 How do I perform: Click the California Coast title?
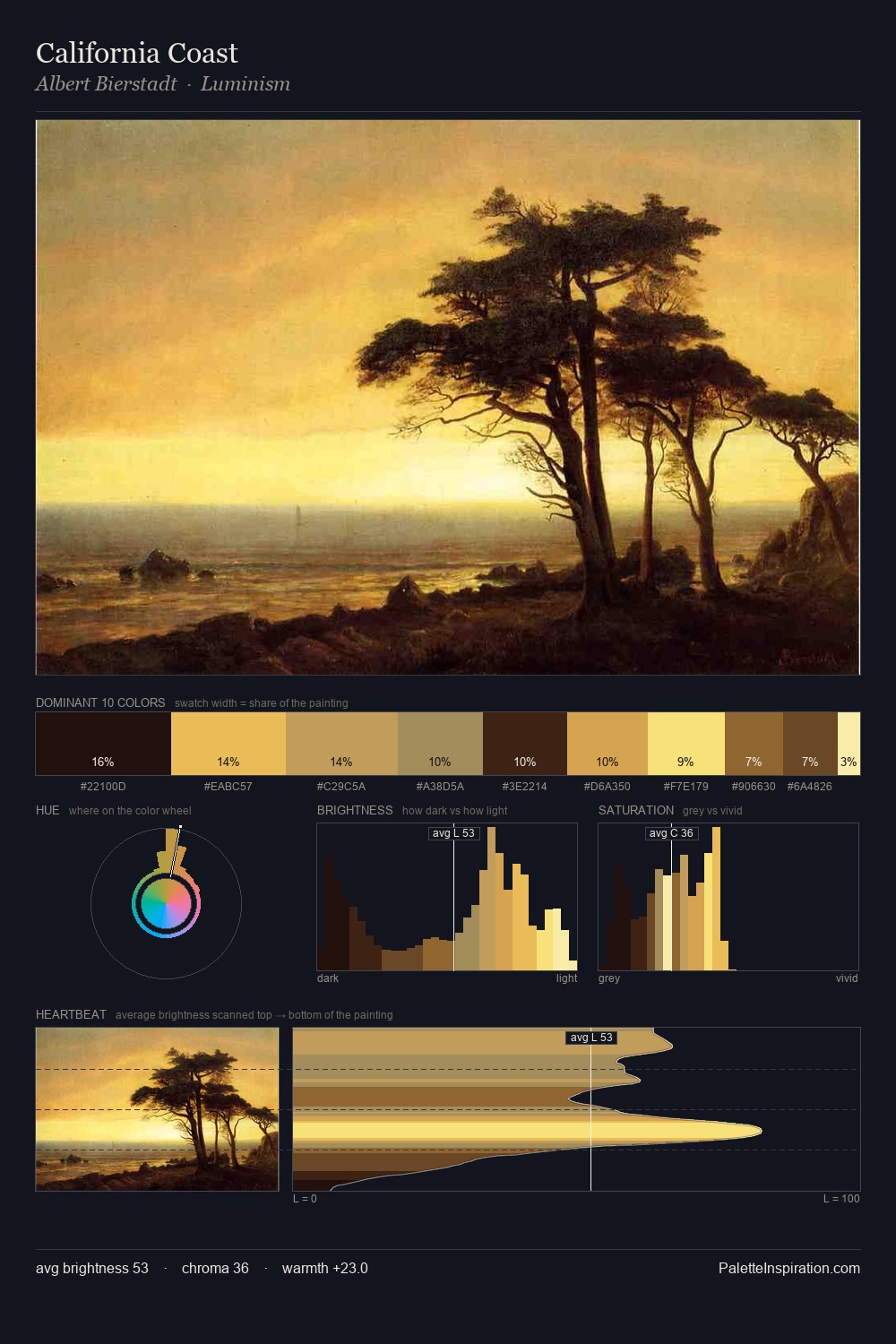coord(137,53)
